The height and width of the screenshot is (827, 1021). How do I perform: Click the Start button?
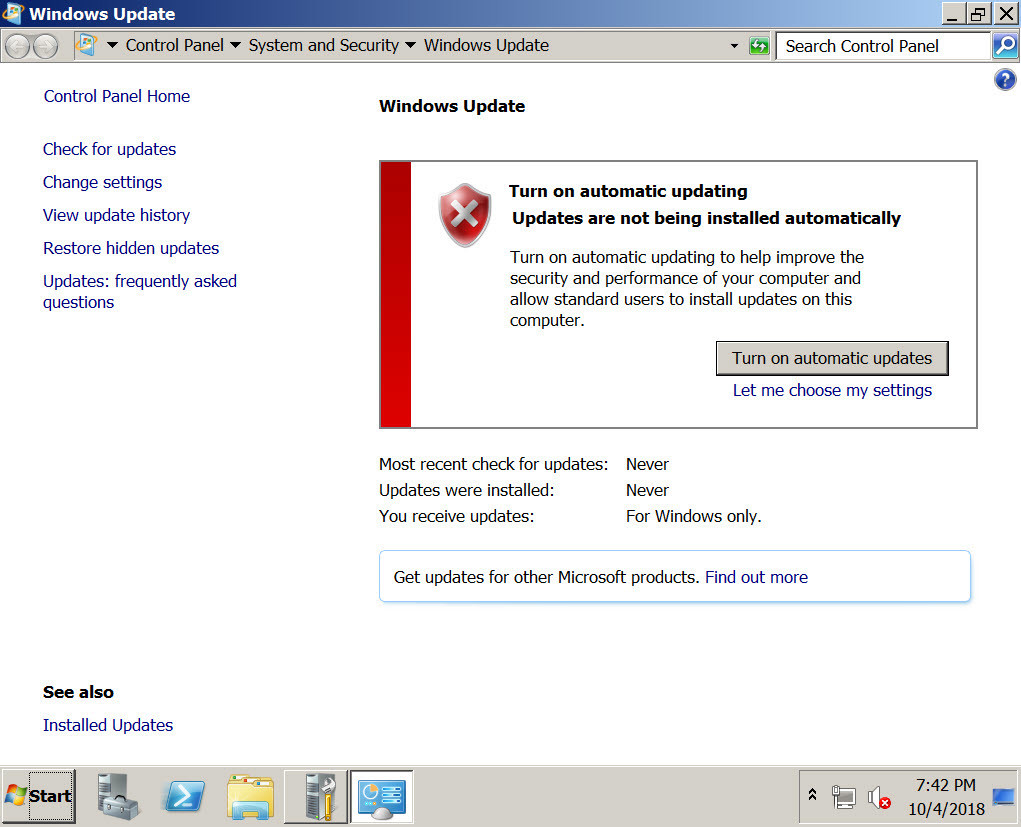(39, 796)
